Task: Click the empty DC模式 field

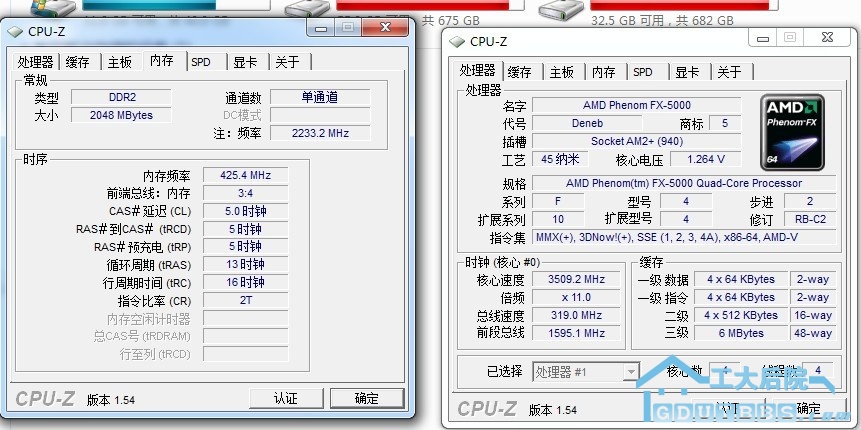Action: pyautogui.click(x=320, y=115)
